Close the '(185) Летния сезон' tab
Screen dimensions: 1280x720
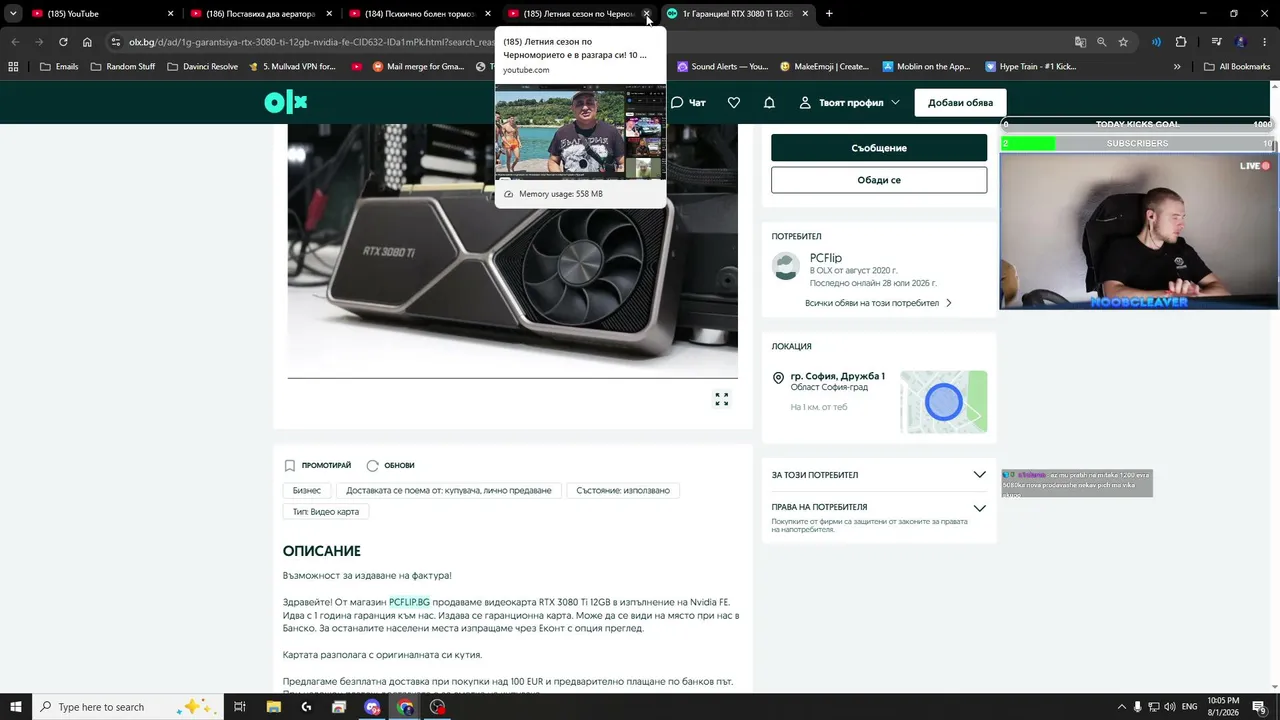pos(647,14)
